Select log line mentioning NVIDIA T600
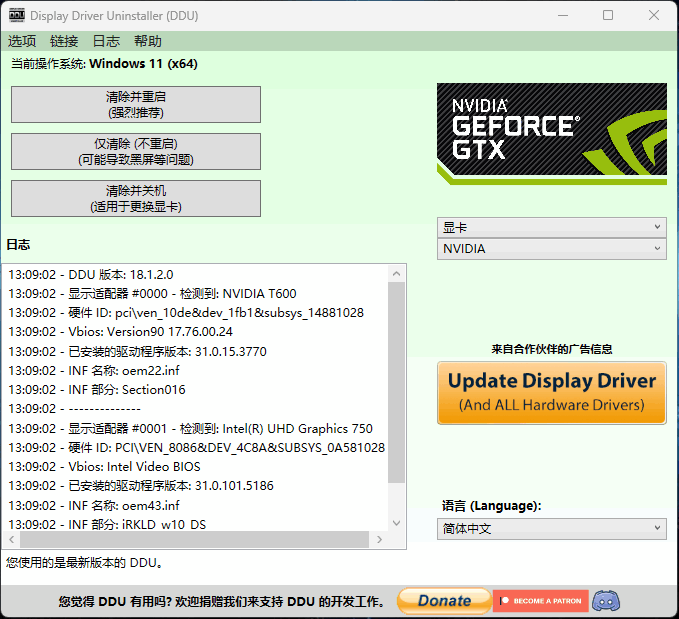 [152, 294]
